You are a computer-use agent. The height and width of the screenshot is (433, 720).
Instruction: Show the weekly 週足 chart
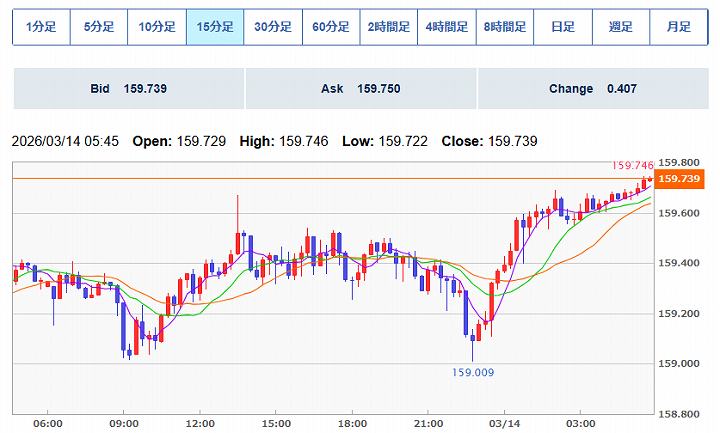coord(621,27)
